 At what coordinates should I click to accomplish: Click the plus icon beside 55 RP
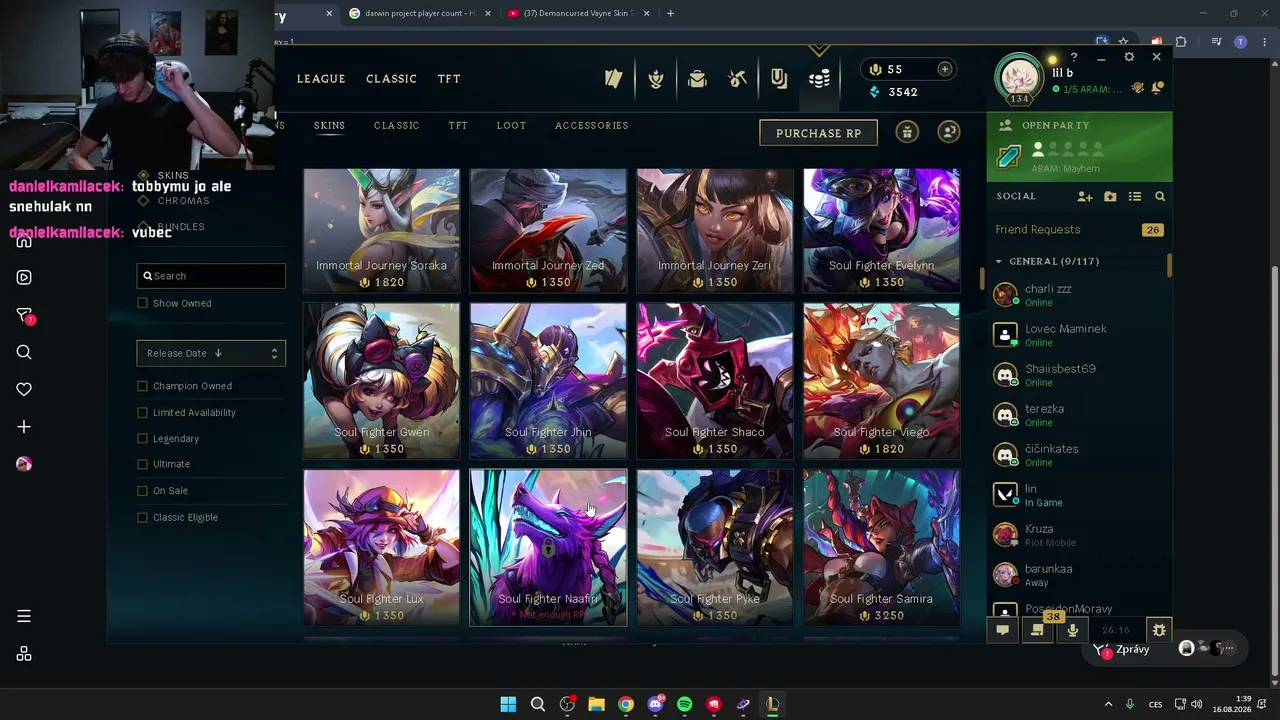pyautogui.click(x=944, y=69)
